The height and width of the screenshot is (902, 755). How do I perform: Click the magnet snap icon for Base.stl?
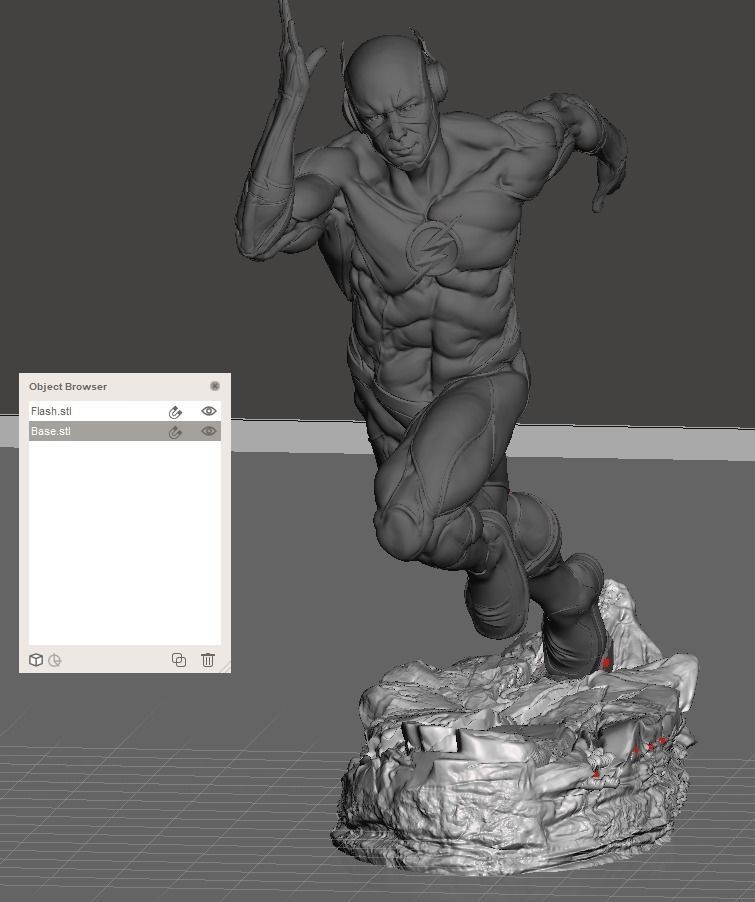(x=175, y=431)
